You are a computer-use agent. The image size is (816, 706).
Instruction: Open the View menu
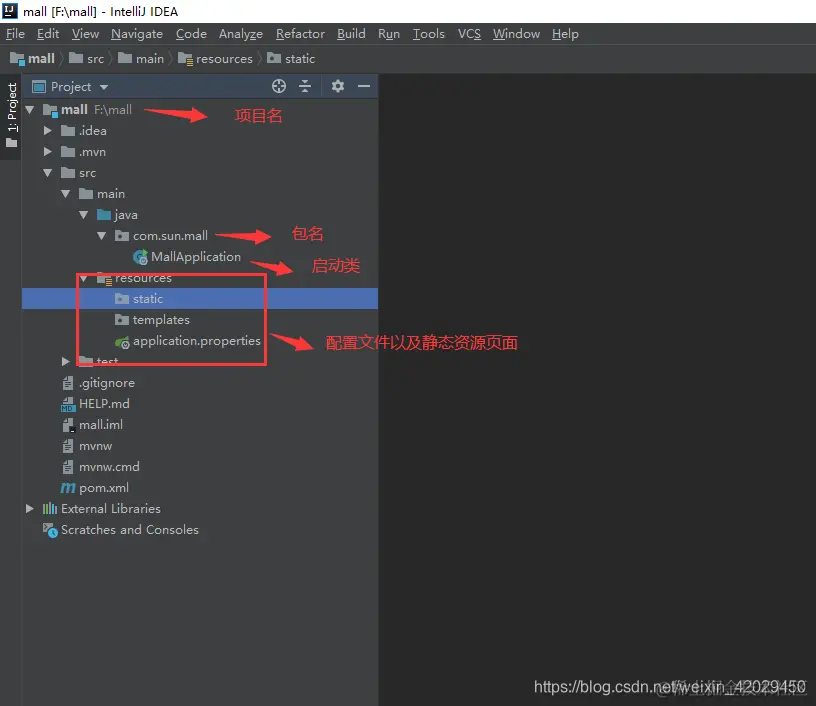[85, 34]
